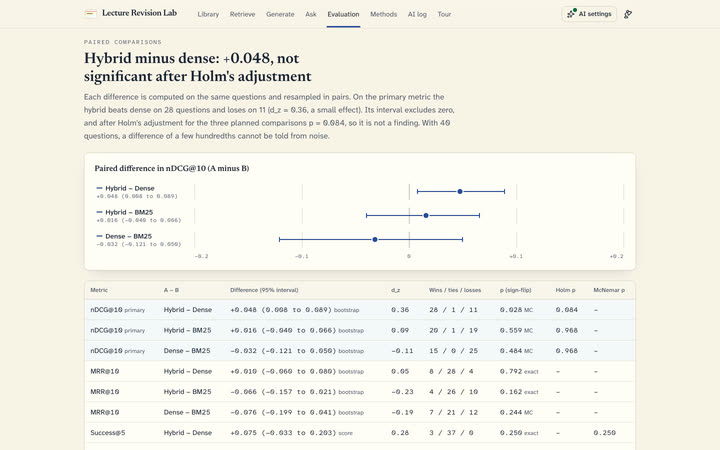Open the Generate tab
The height and width of the screenshot is (450, 720).
(x=280, y=14)
